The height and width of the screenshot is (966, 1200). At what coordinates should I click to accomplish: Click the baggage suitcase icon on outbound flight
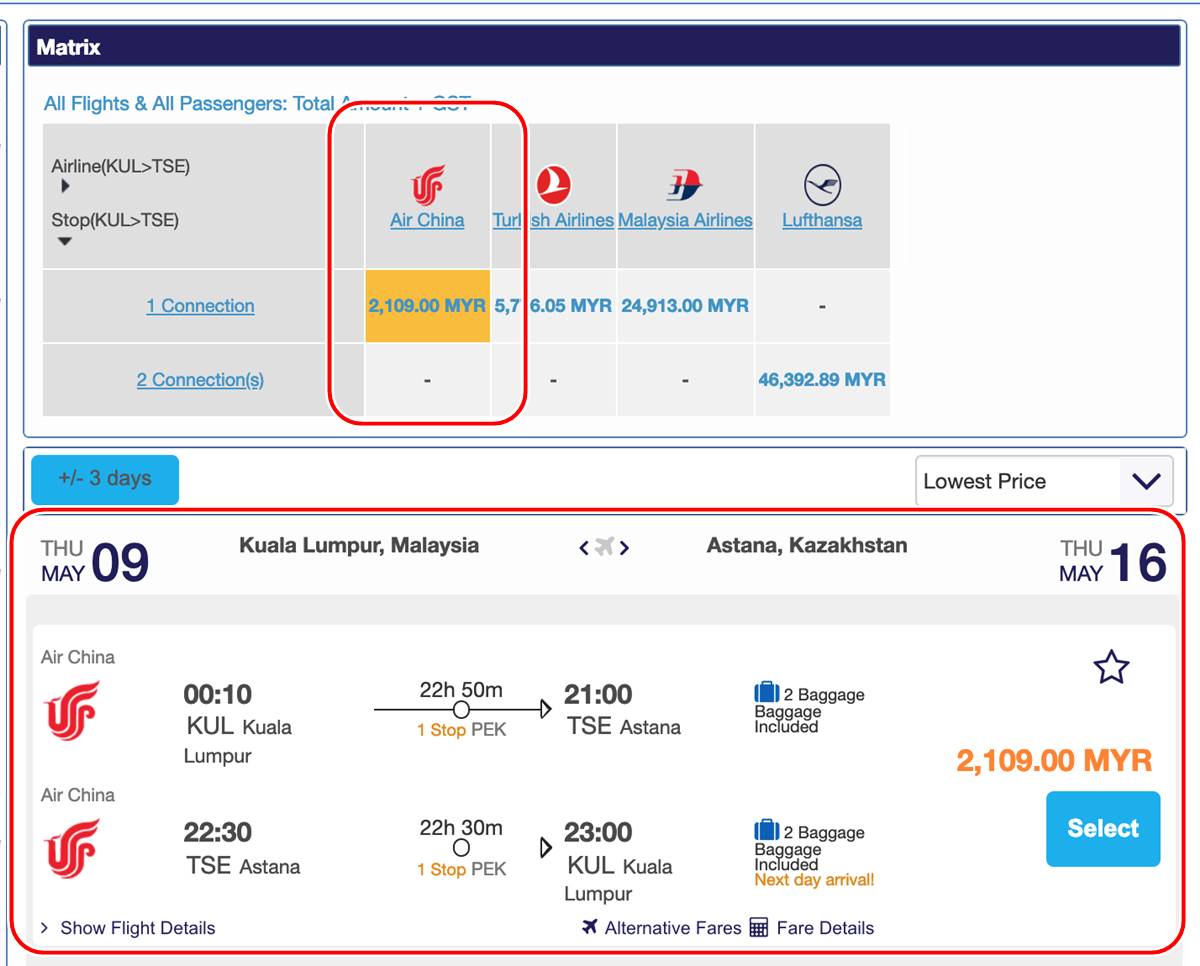[766, 692]
